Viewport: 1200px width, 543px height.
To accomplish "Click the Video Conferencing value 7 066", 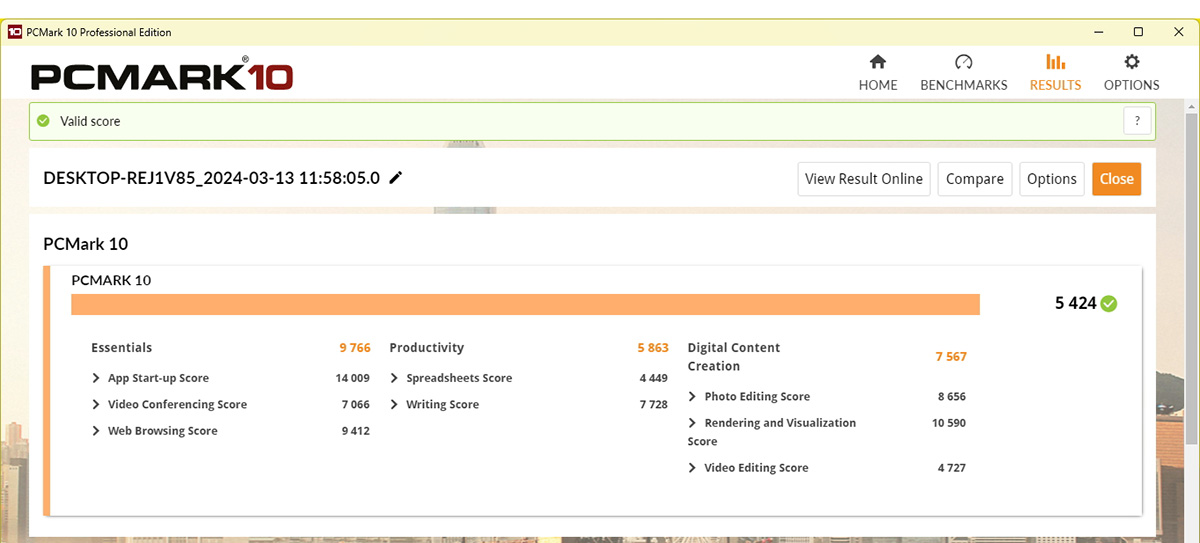I will pos(356,404).
